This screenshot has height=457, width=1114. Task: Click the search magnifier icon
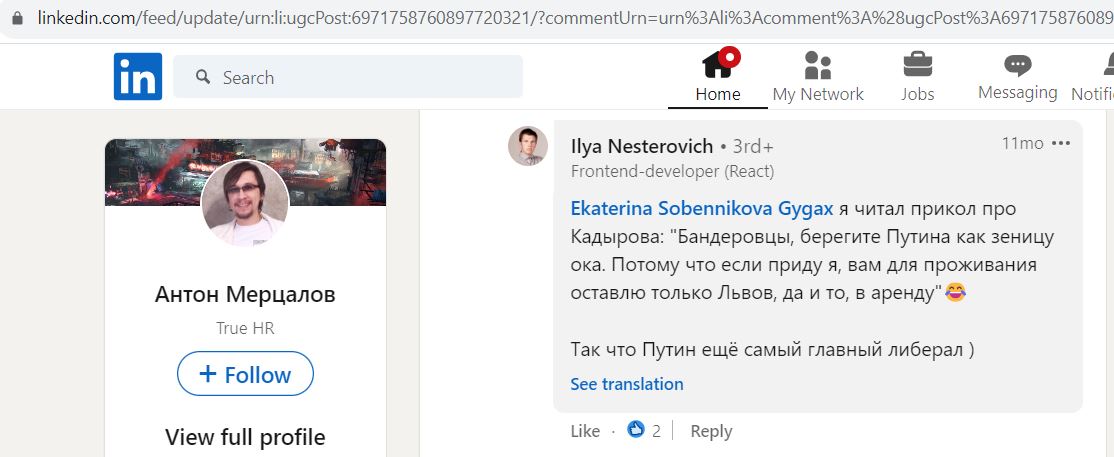[203, 77]
